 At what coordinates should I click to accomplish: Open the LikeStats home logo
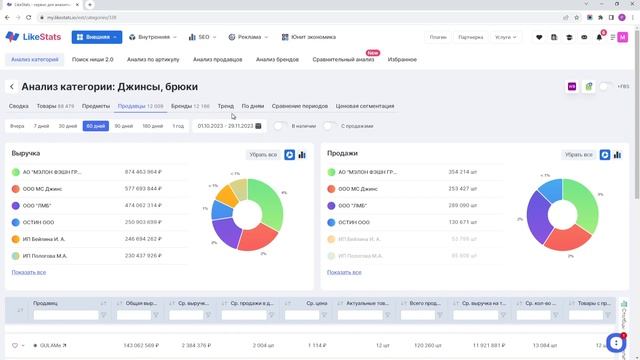33,37
